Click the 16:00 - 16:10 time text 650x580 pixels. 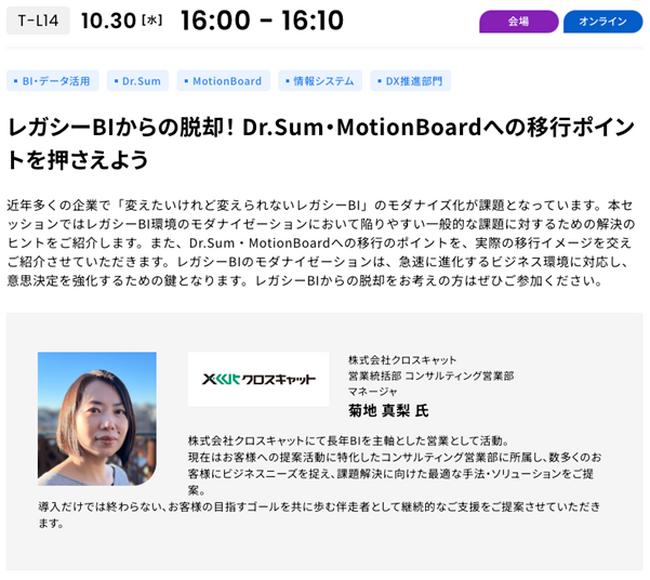tap(262, 20)
